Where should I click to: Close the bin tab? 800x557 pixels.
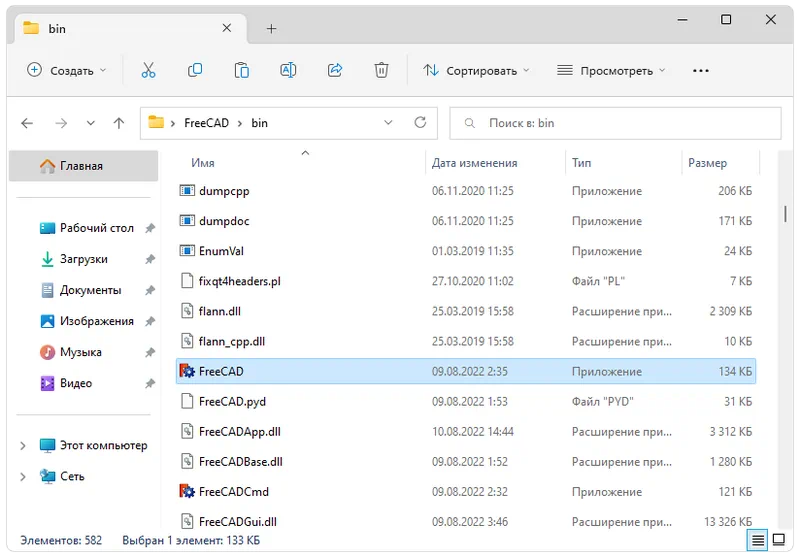(227, 28)
